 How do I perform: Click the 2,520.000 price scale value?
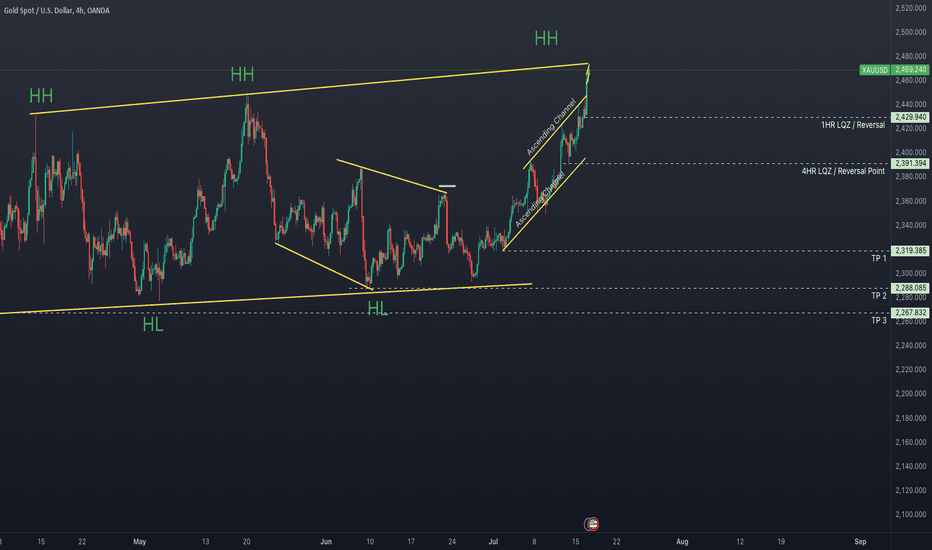(911, 8)
